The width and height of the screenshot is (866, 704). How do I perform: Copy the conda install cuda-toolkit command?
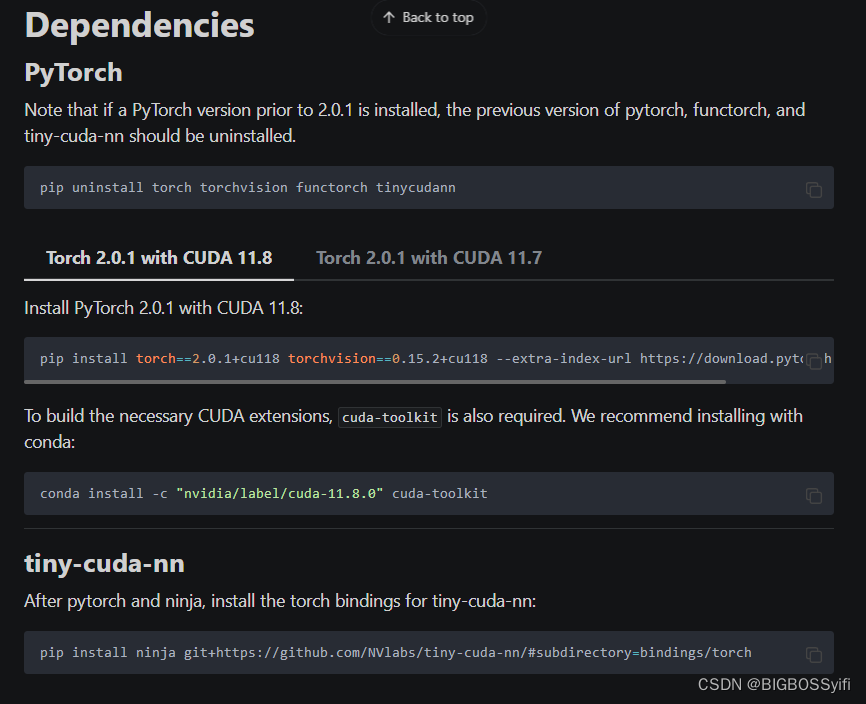[814, 496]
